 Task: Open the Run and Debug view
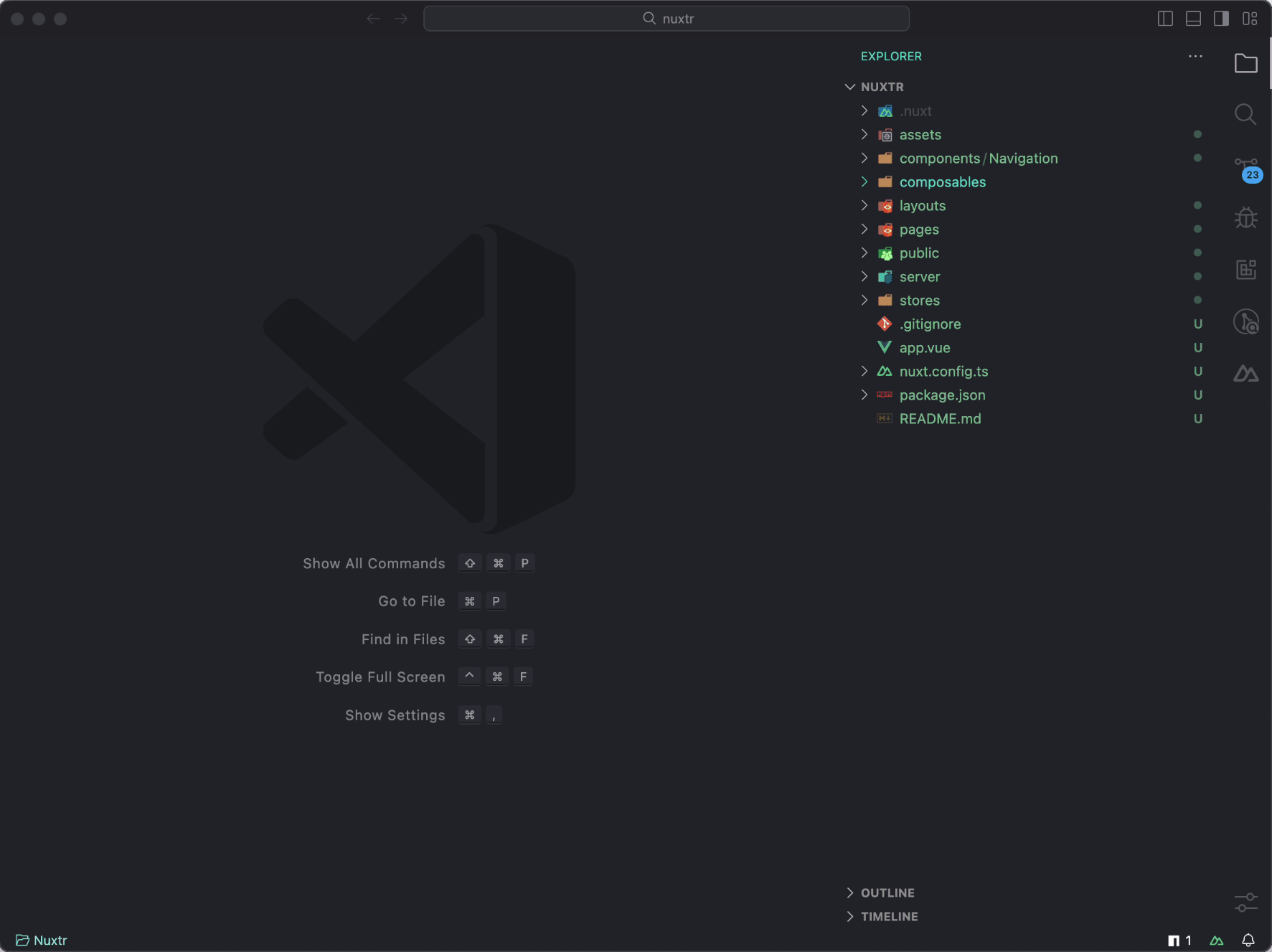click(x=1245, y=217)
